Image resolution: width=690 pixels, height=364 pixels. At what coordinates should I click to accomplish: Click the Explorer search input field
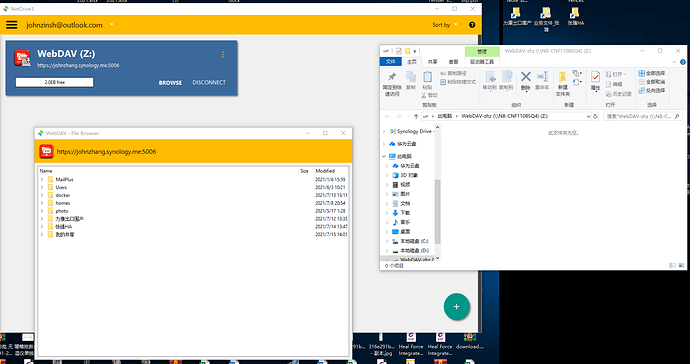pos(639,117)
